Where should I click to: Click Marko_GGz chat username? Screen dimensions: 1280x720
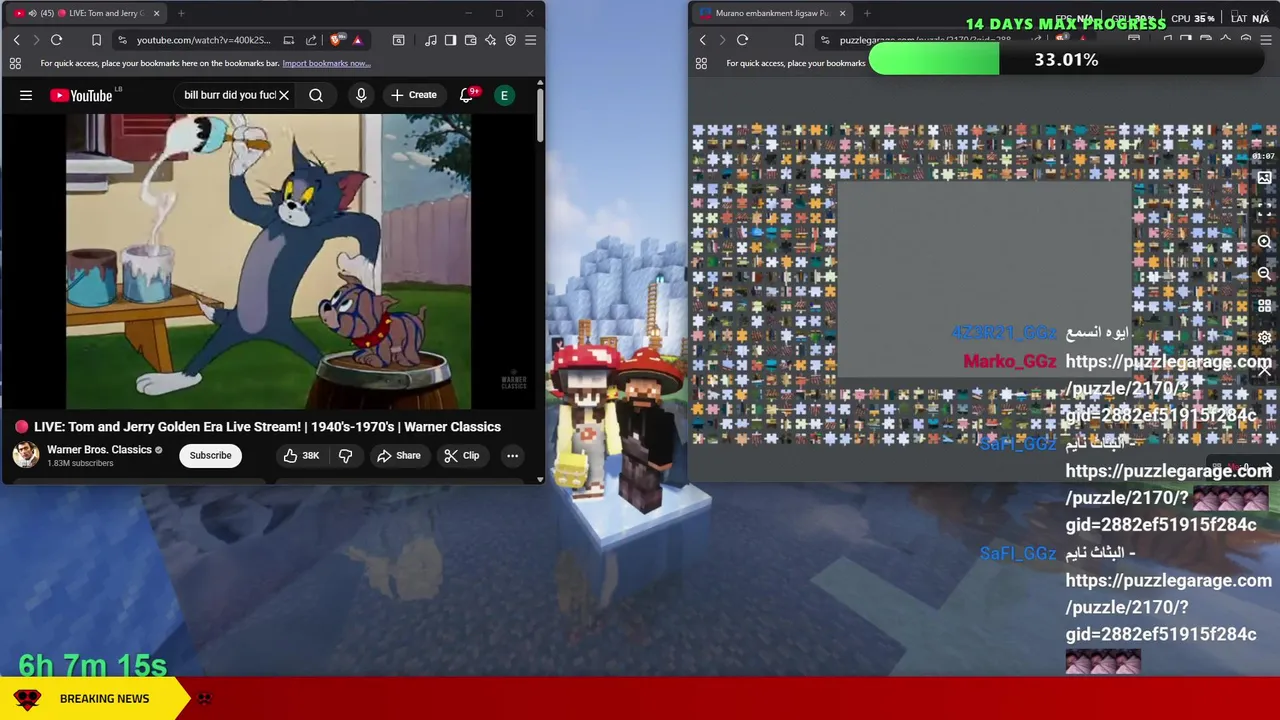[1009, 362]
